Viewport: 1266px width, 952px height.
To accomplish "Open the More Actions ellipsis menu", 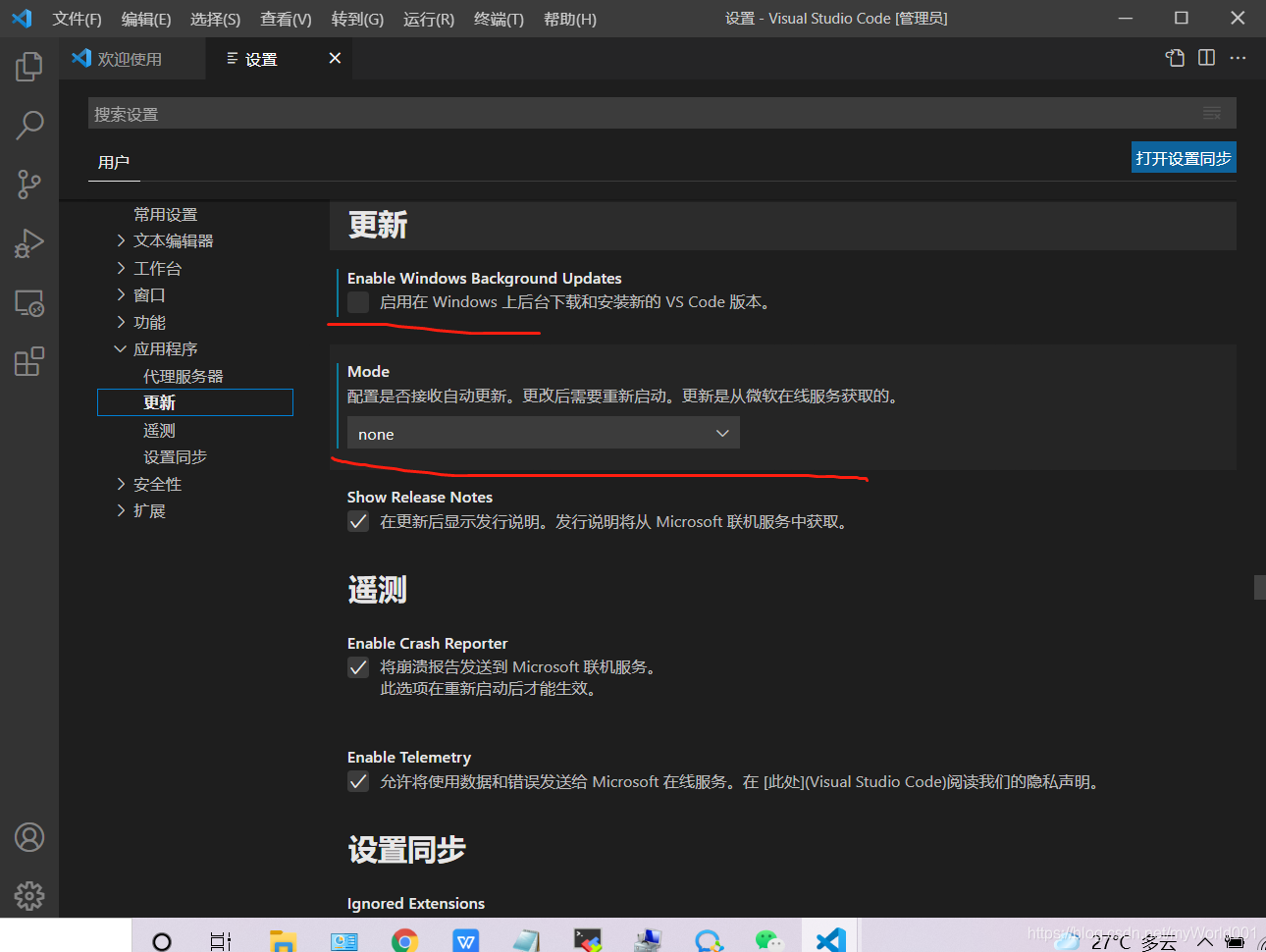I will pos(1239,58).
